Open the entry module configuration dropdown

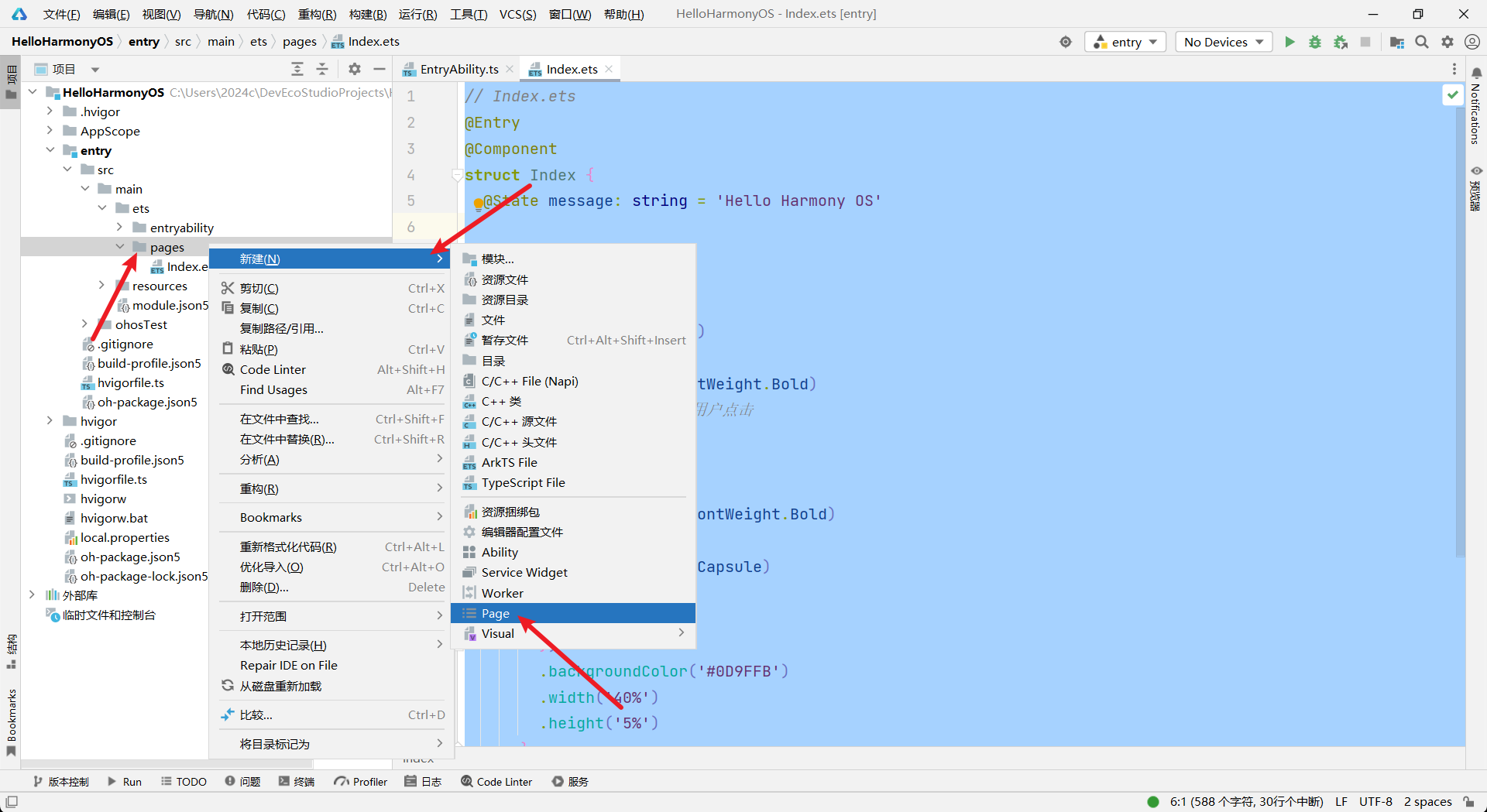(1126, 42)
